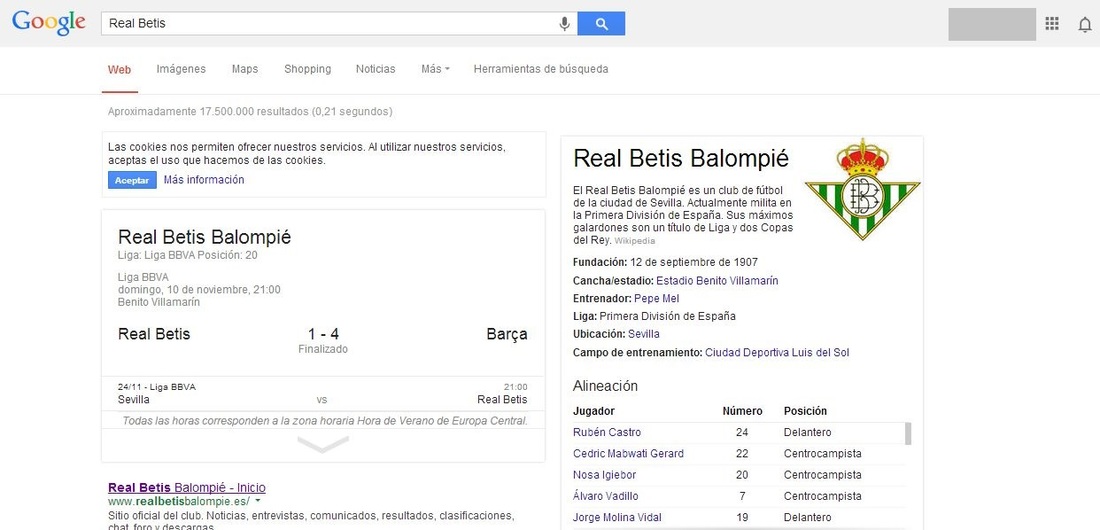
Task: Open the Estadio Benito Villamarín link
Action: coord(717,281)
